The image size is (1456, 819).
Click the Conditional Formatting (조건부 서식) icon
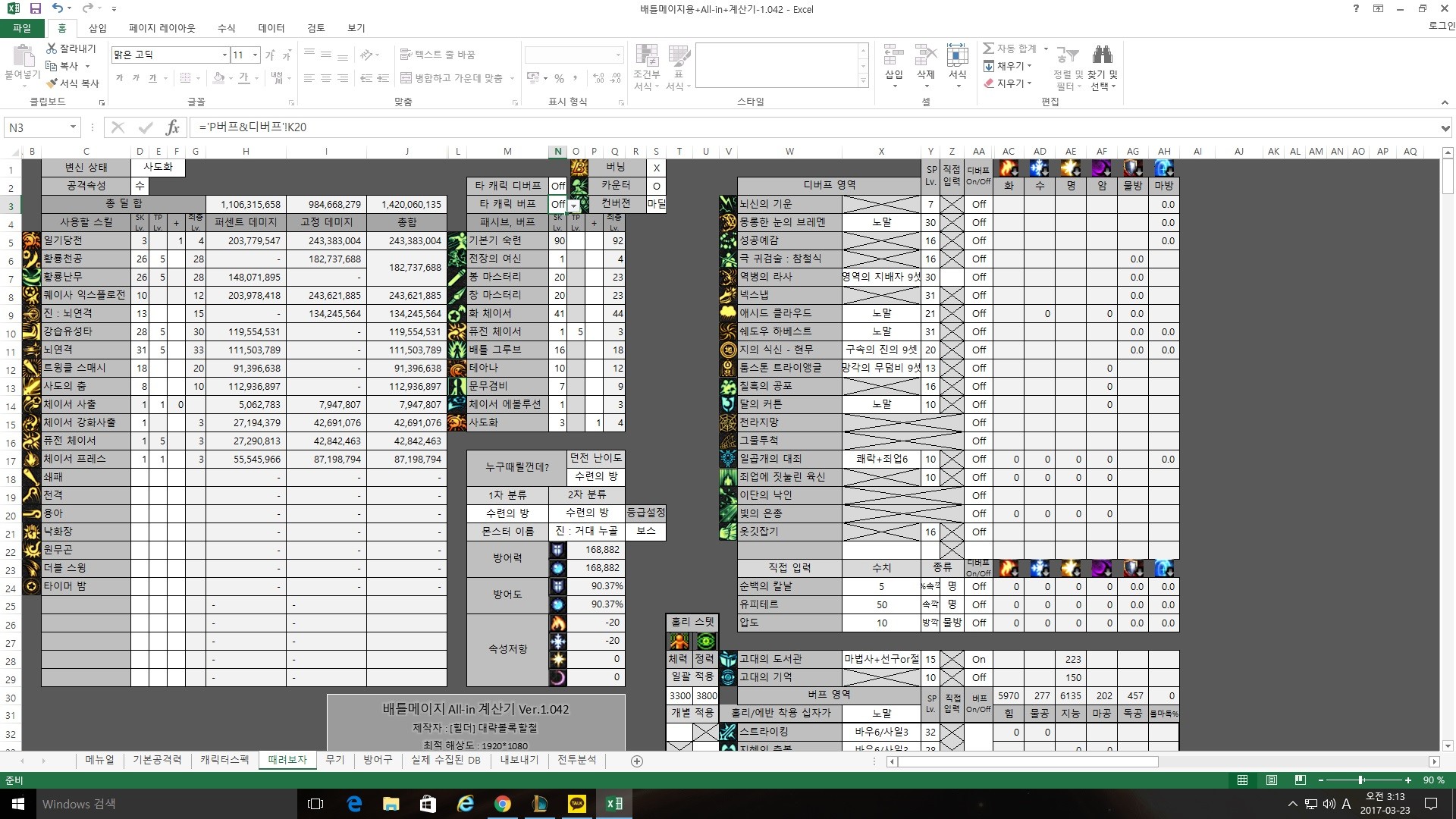click(646, 55)
